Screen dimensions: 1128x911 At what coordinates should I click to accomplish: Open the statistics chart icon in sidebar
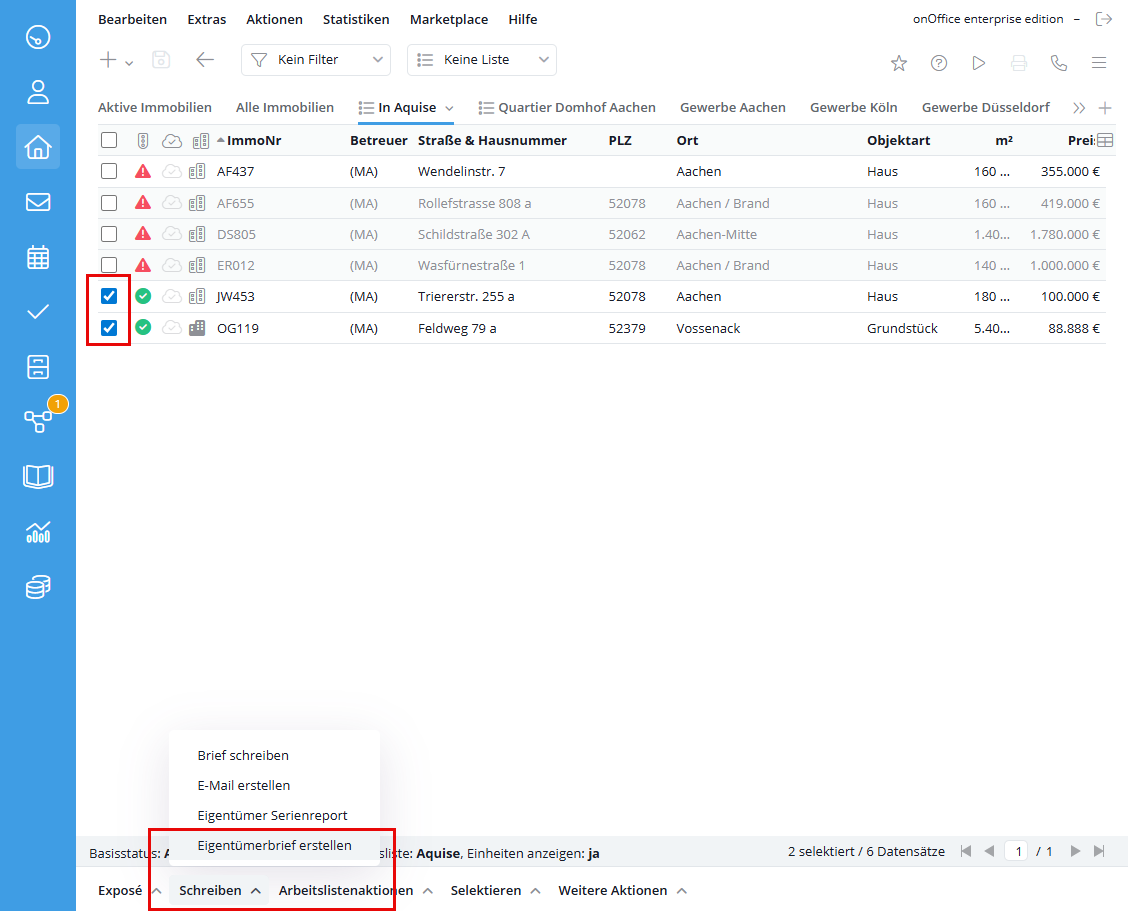pos(37,532)
